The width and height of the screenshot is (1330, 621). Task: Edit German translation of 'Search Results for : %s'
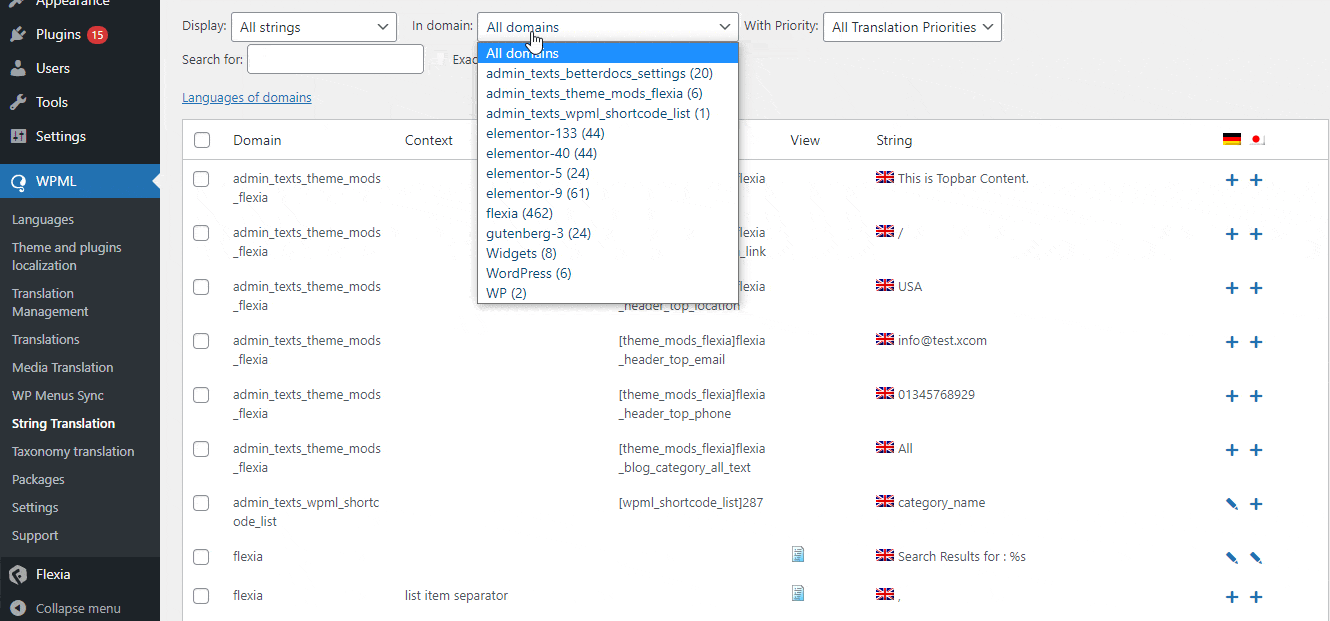point(1232,557)
